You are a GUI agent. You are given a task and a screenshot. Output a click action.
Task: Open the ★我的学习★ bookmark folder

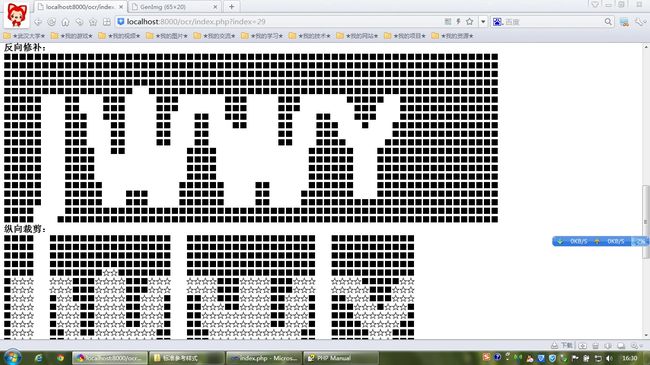tap(262, 36)
